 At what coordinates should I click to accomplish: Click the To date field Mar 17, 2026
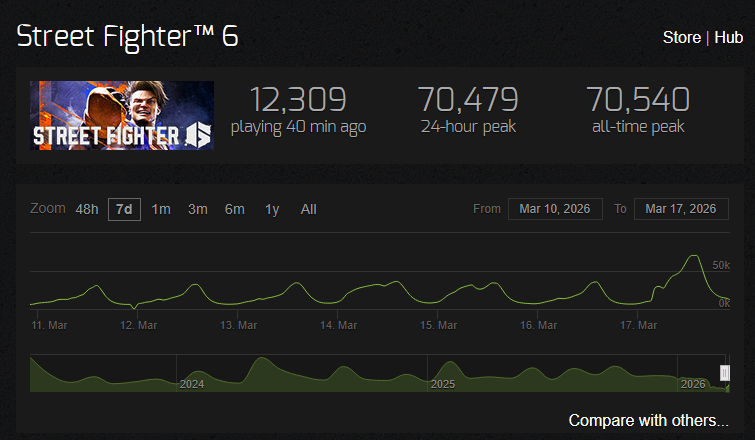click(681, 209)
